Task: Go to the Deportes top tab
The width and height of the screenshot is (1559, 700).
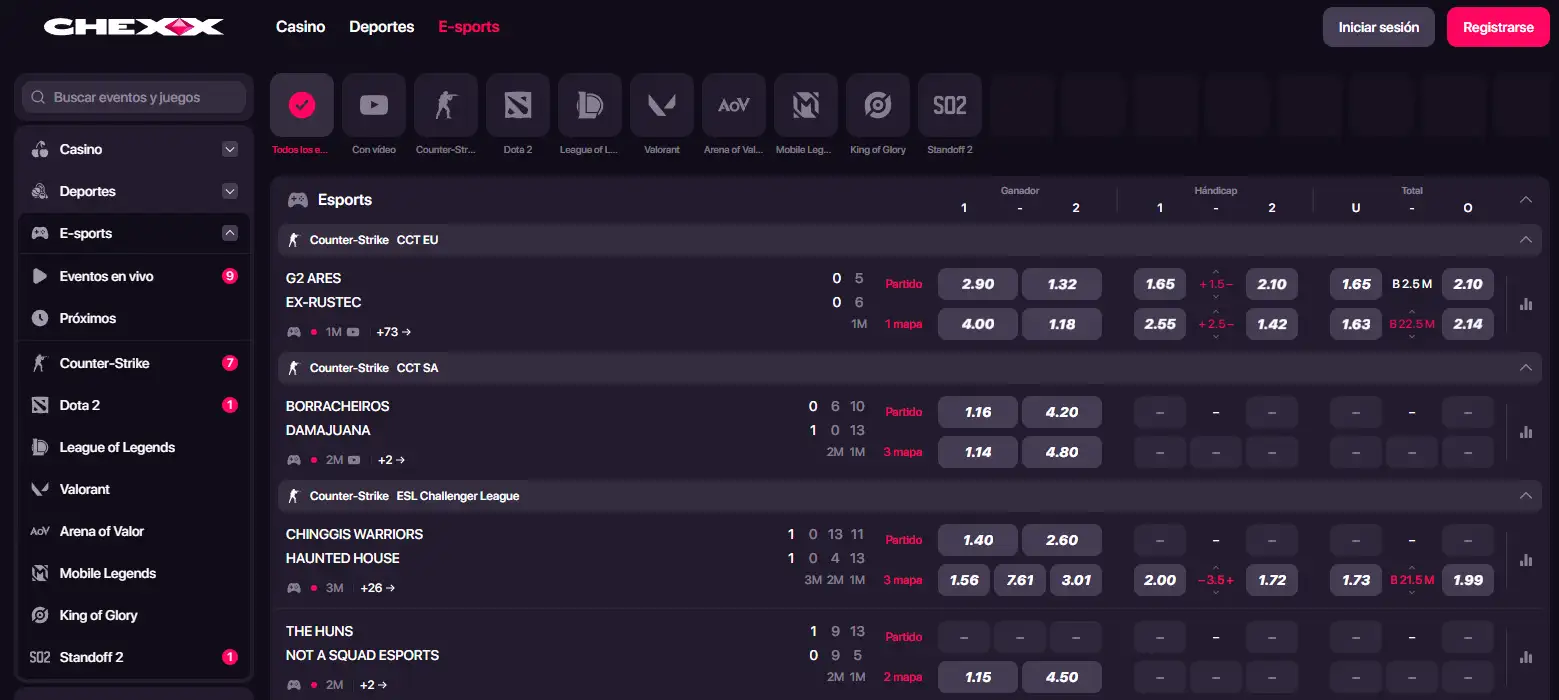Action: point(382,27)
